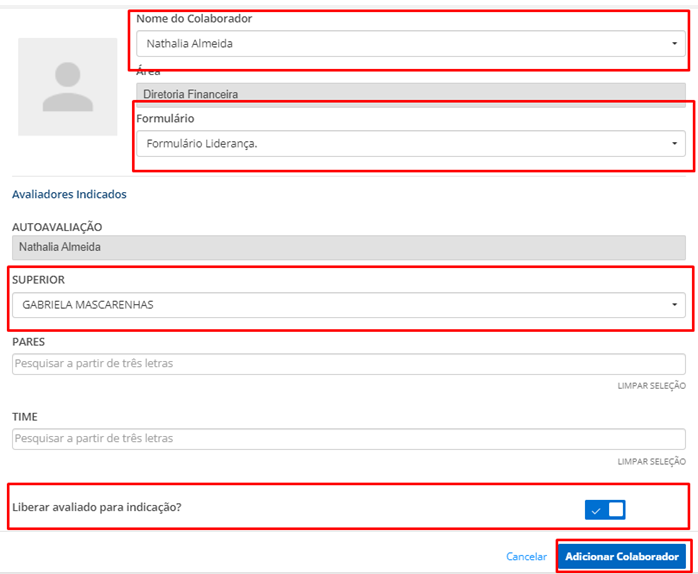The width and height of the screenshot is (698, 574).
Task: Click the PARES search field
Action: click(x=349, y=364)
